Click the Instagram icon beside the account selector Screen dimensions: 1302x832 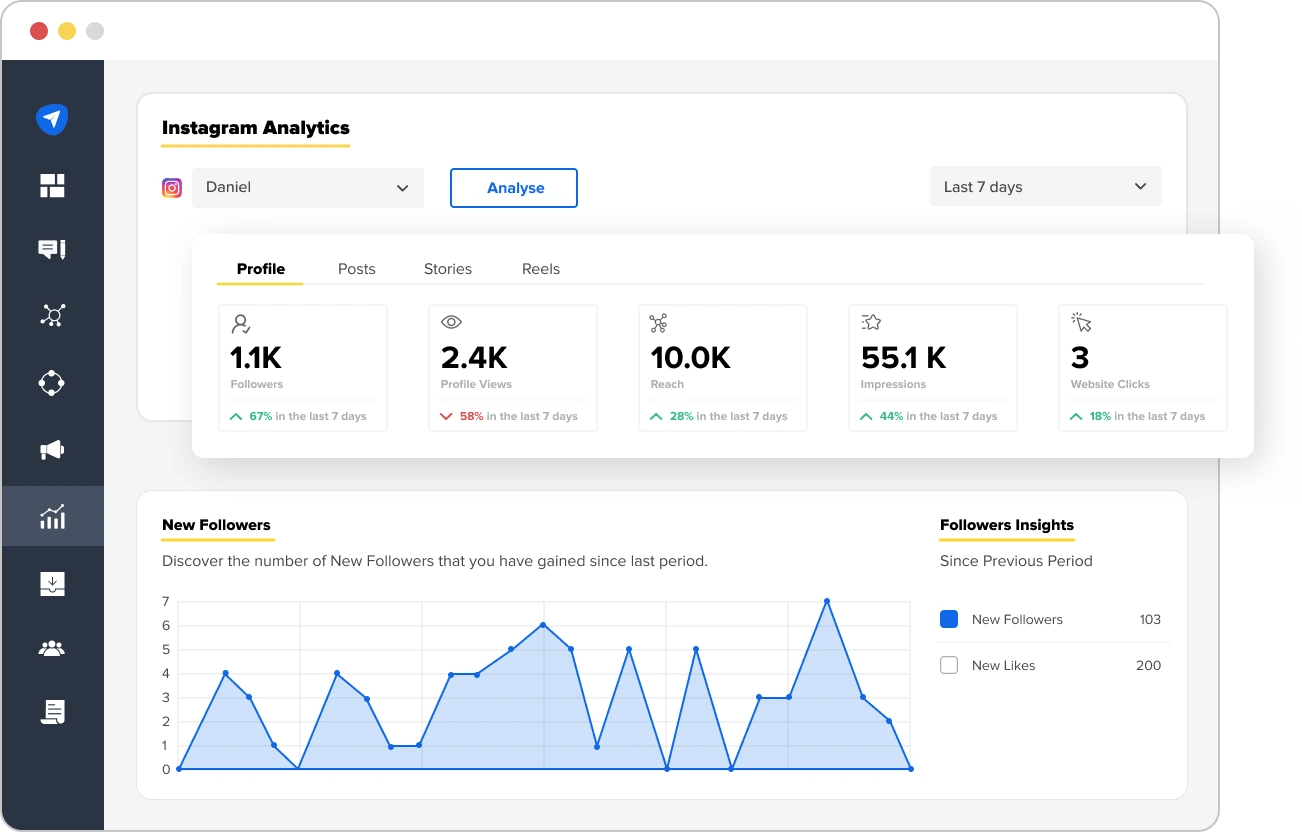(171, 187)
